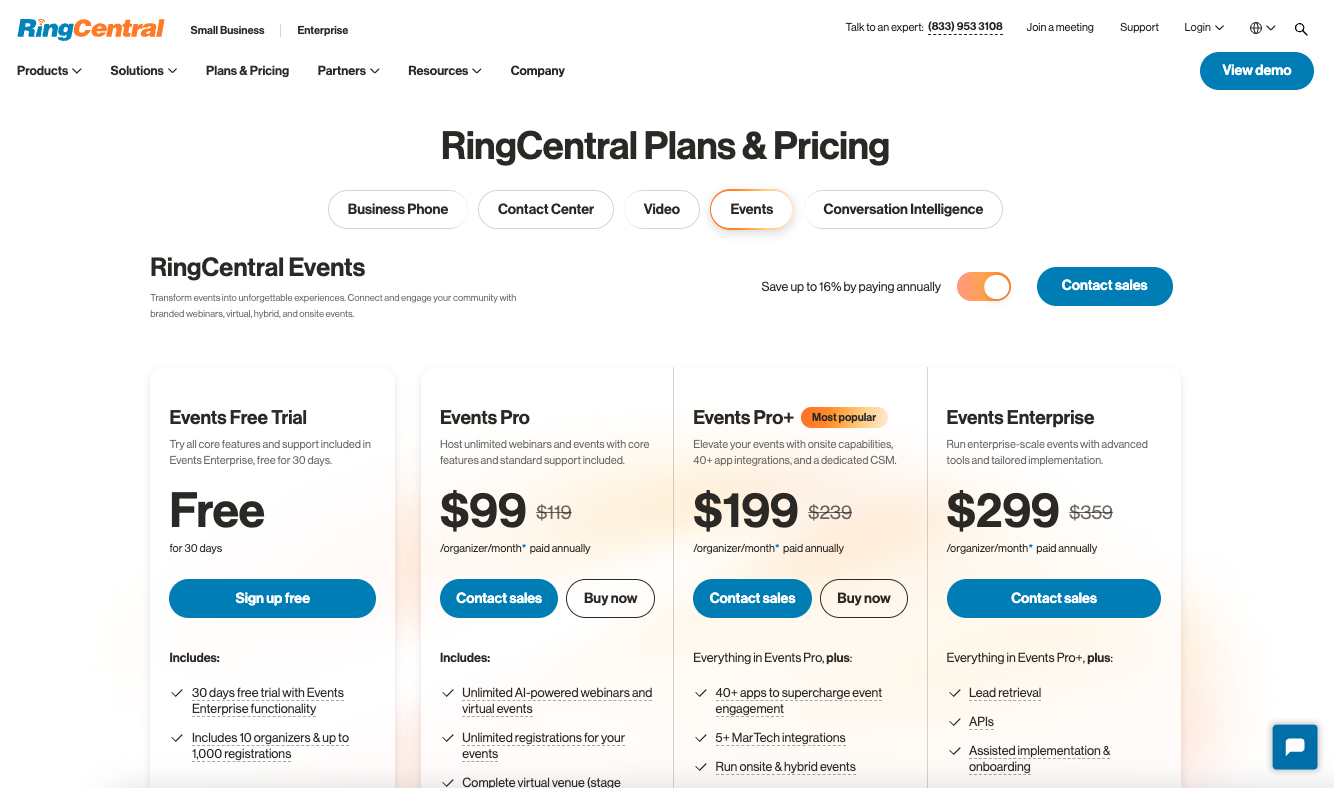Open the chat widget icon

click(1295, 747)
